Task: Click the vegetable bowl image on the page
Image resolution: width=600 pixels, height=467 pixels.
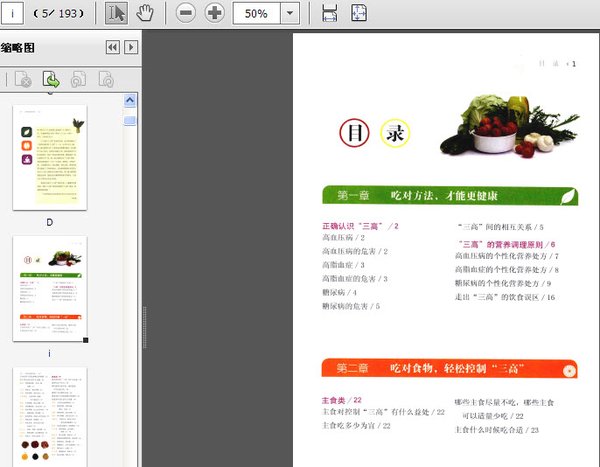Action: (510, 126)
